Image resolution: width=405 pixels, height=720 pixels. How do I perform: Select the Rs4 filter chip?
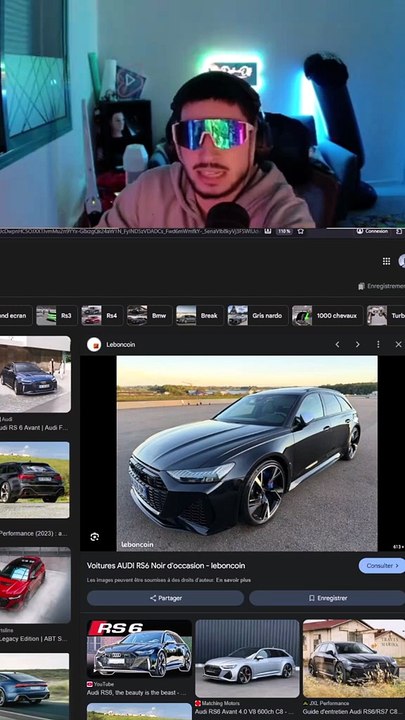(x=101, y=315)
